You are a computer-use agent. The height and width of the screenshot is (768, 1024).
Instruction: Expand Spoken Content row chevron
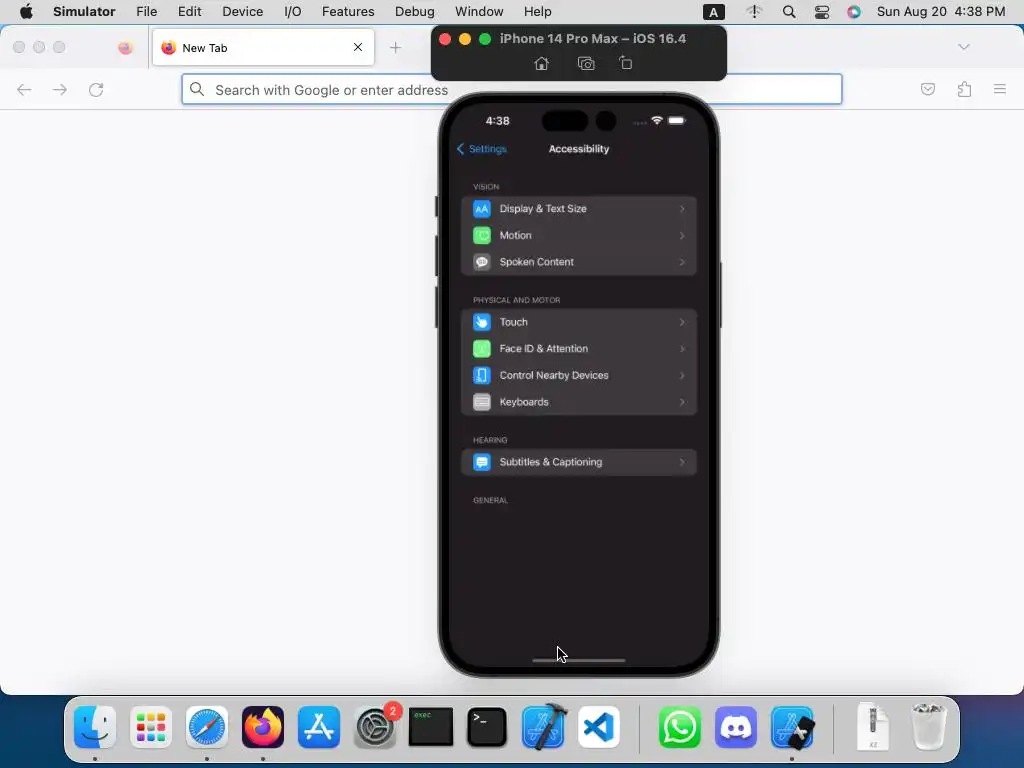(682, 262)
